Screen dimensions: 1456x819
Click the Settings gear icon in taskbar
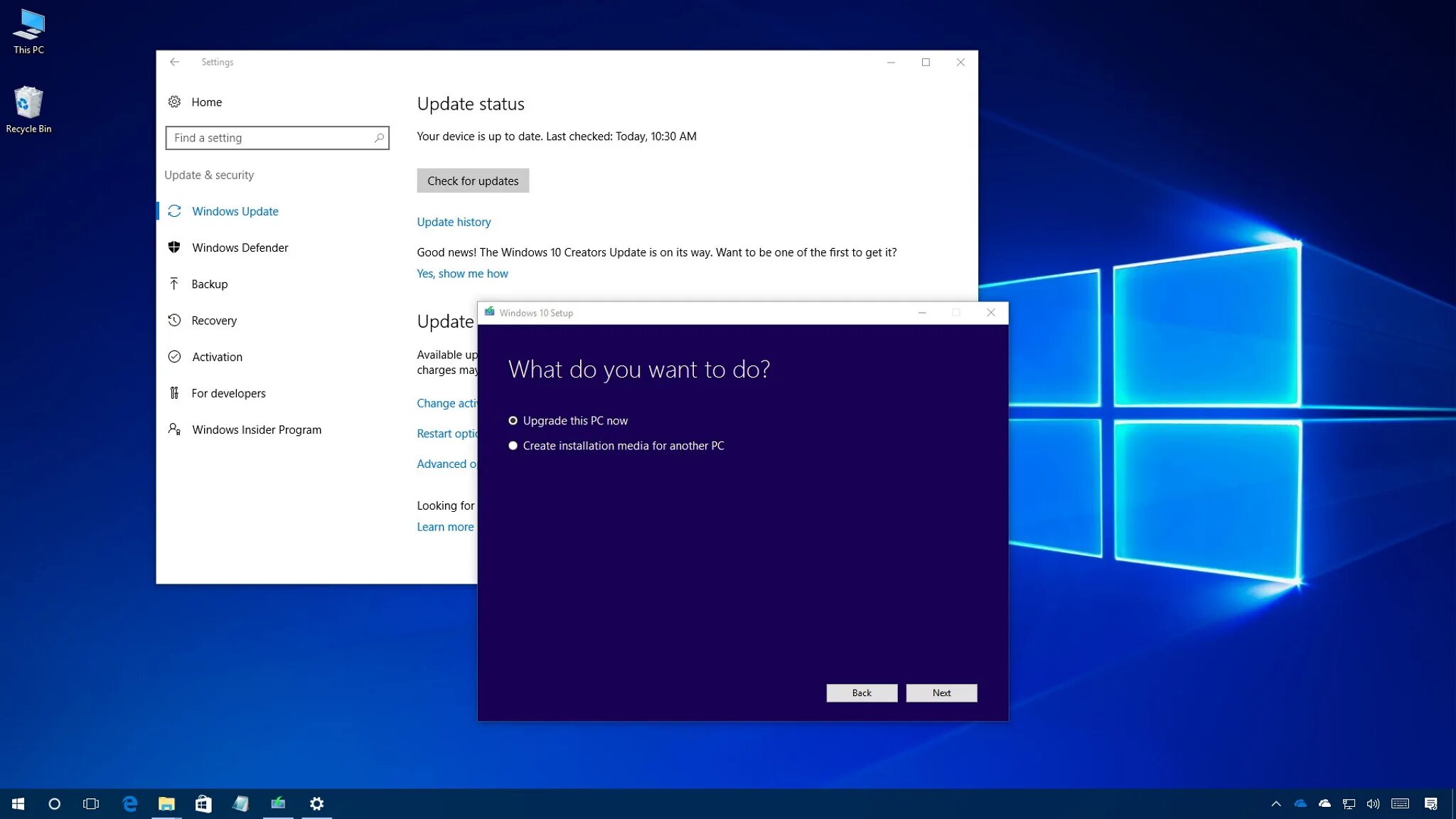click(316, 803)
